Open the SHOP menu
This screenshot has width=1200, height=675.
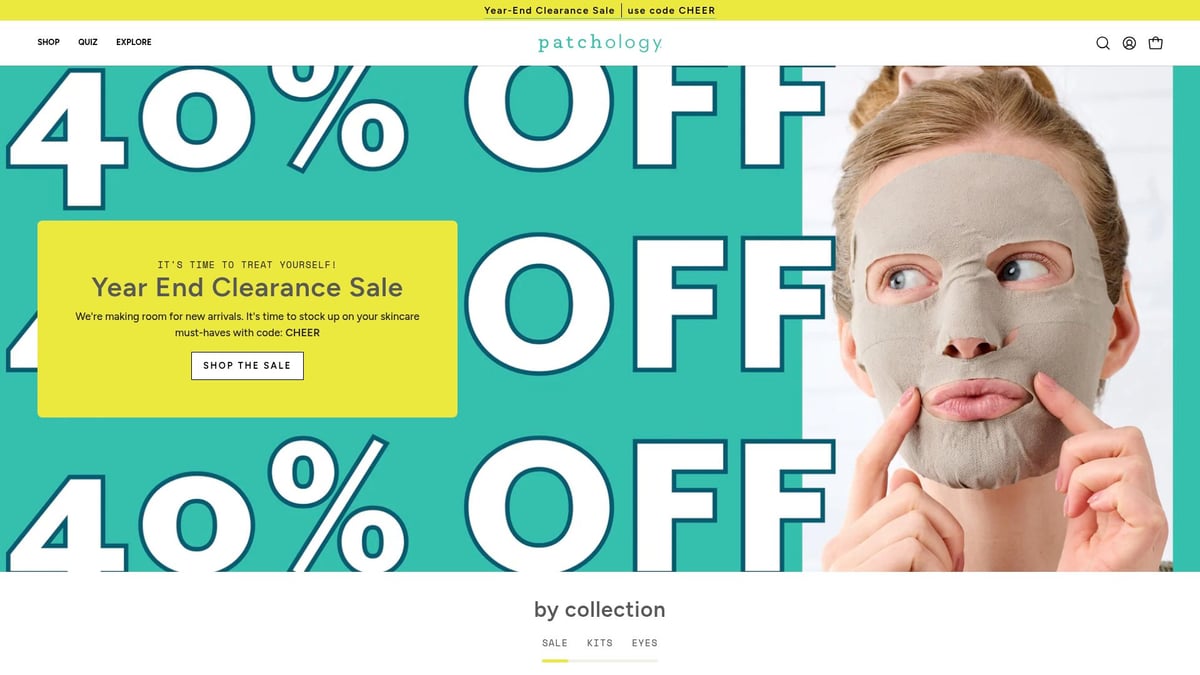pyautogui.click(x=49, y=42)
